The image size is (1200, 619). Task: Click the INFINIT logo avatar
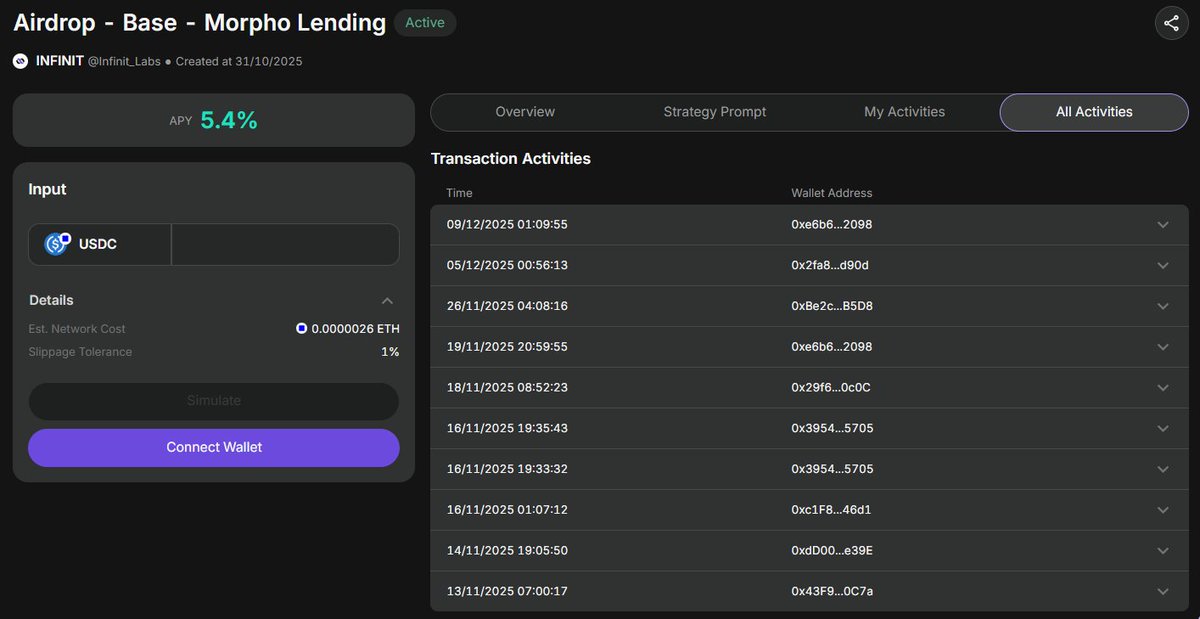tap(20, 61)
